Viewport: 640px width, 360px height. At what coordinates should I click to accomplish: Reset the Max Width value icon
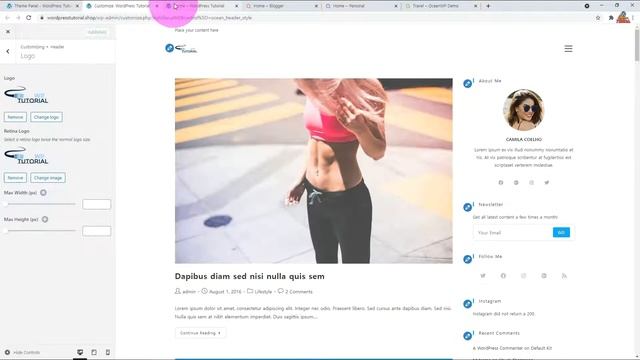pos(43,192)
